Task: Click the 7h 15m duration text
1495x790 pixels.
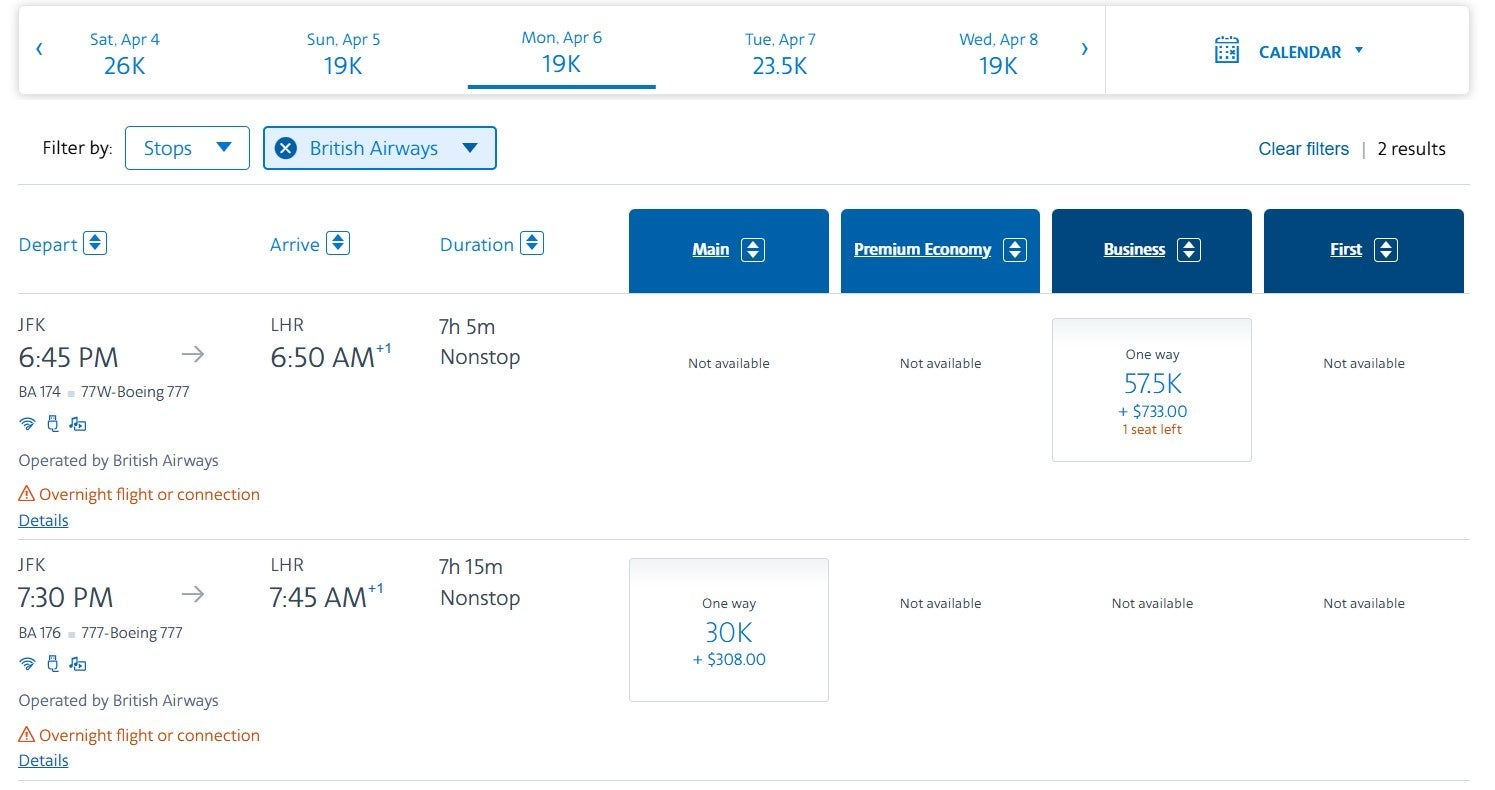Action: 471,567
